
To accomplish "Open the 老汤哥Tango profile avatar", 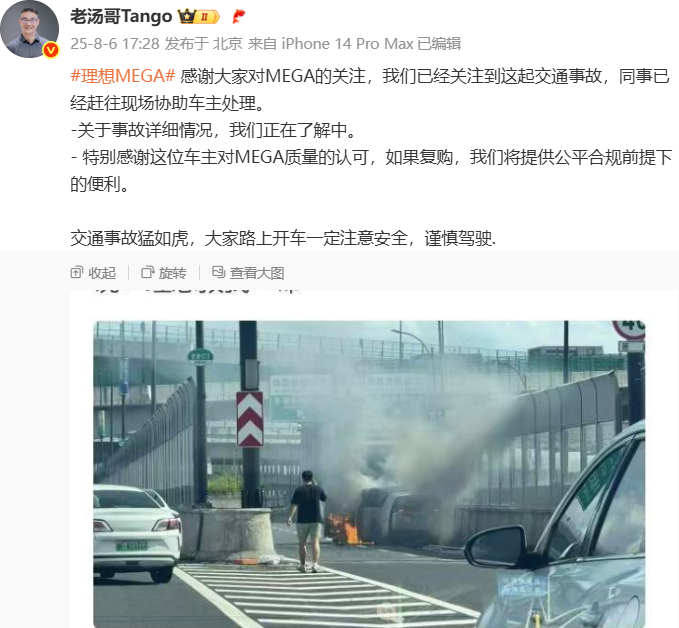I will point(29,29).
